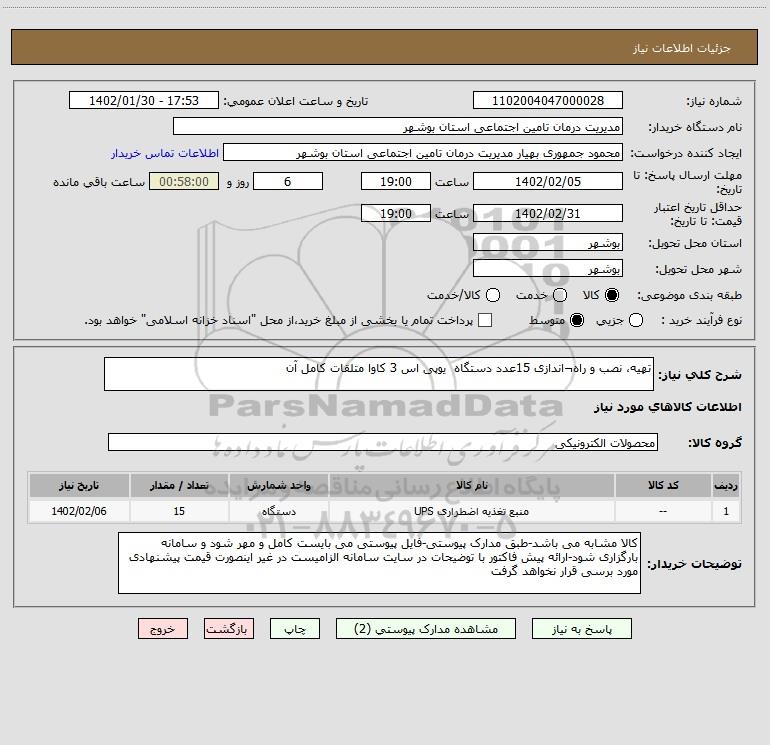Click the اطلاعات کالاهای مورد نیاز heading
This screenshot has width=770, height=745.
(668, 407)
